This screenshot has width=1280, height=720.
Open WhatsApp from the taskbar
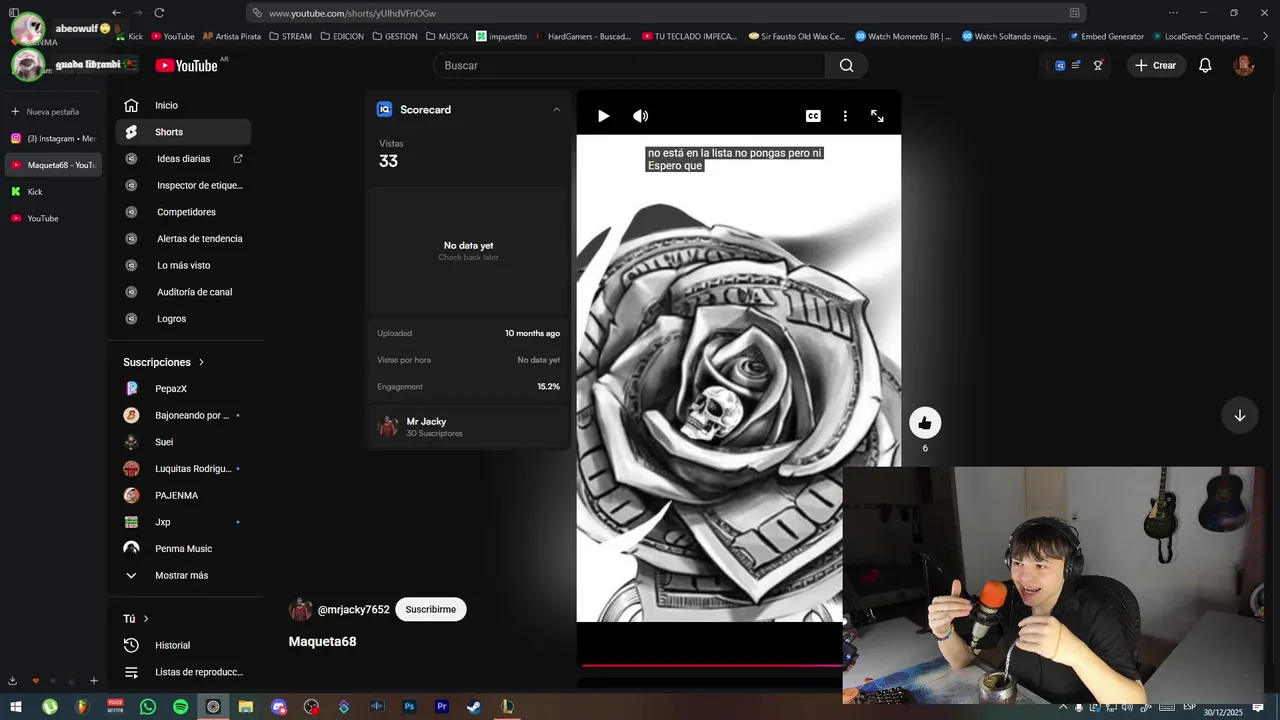point(148,707)
